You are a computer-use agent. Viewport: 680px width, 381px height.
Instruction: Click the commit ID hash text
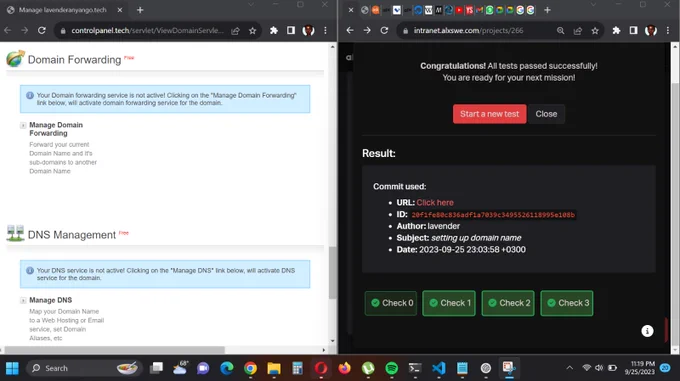point(493,215)
